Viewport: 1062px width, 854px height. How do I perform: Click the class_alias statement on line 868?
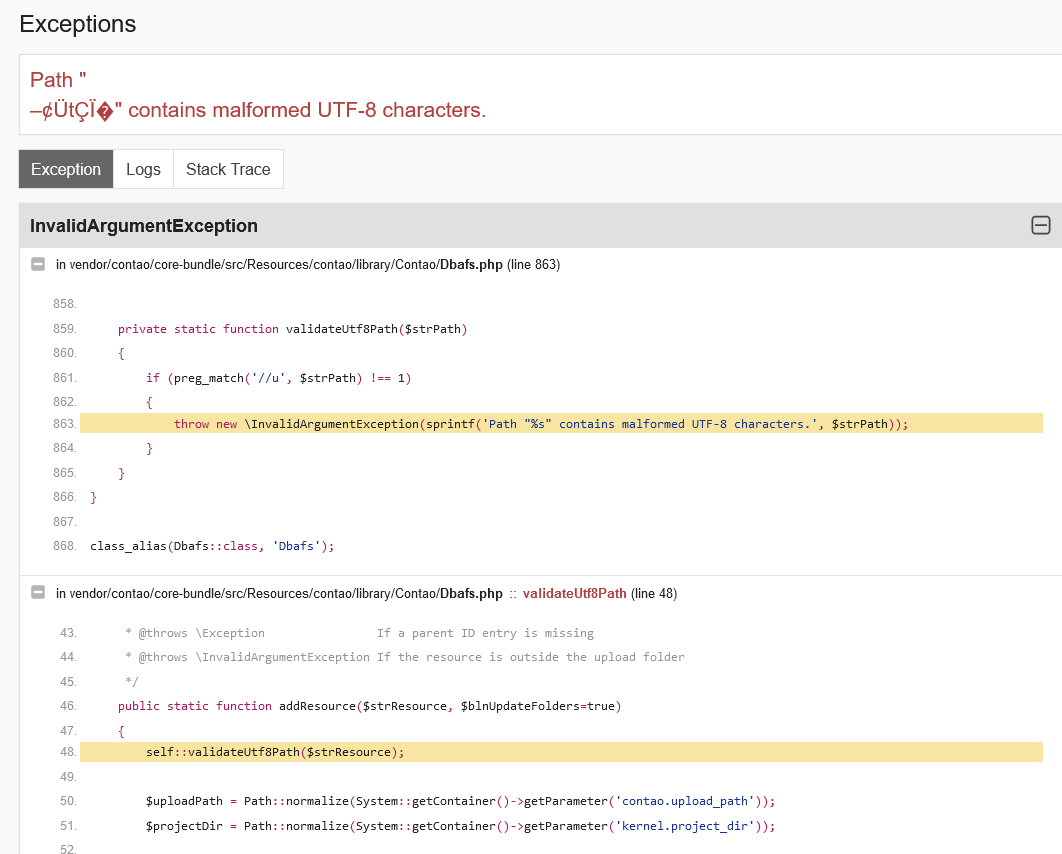[x=212, y=545]
